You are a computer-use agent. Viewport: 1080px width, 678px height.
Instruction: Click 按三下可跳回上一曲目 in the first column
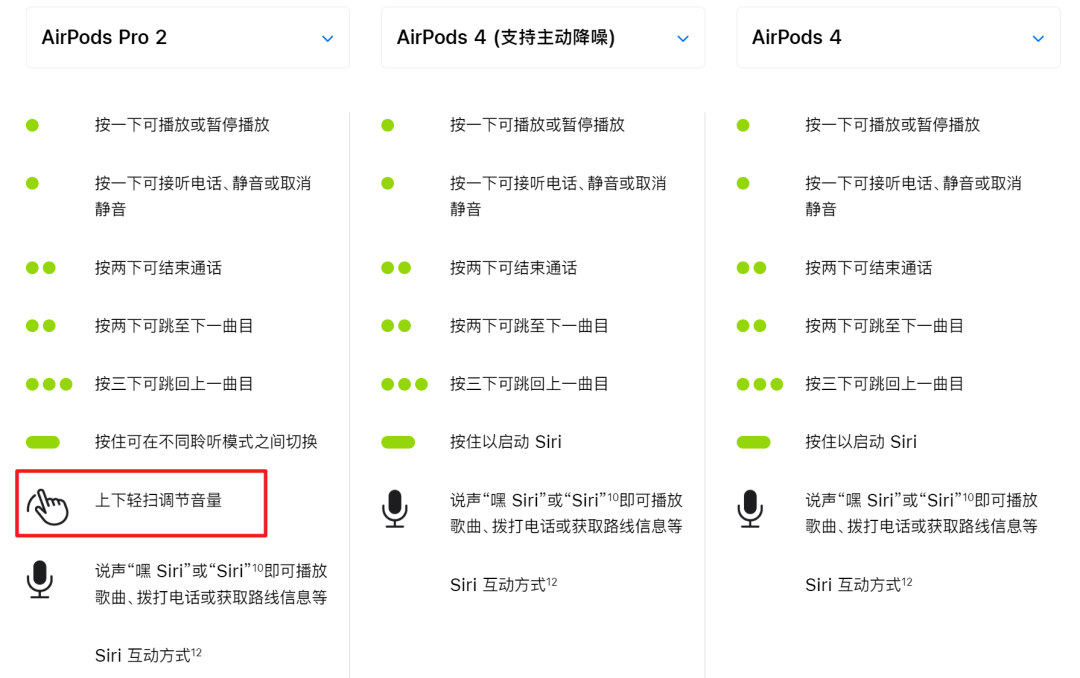pos(174,384)
